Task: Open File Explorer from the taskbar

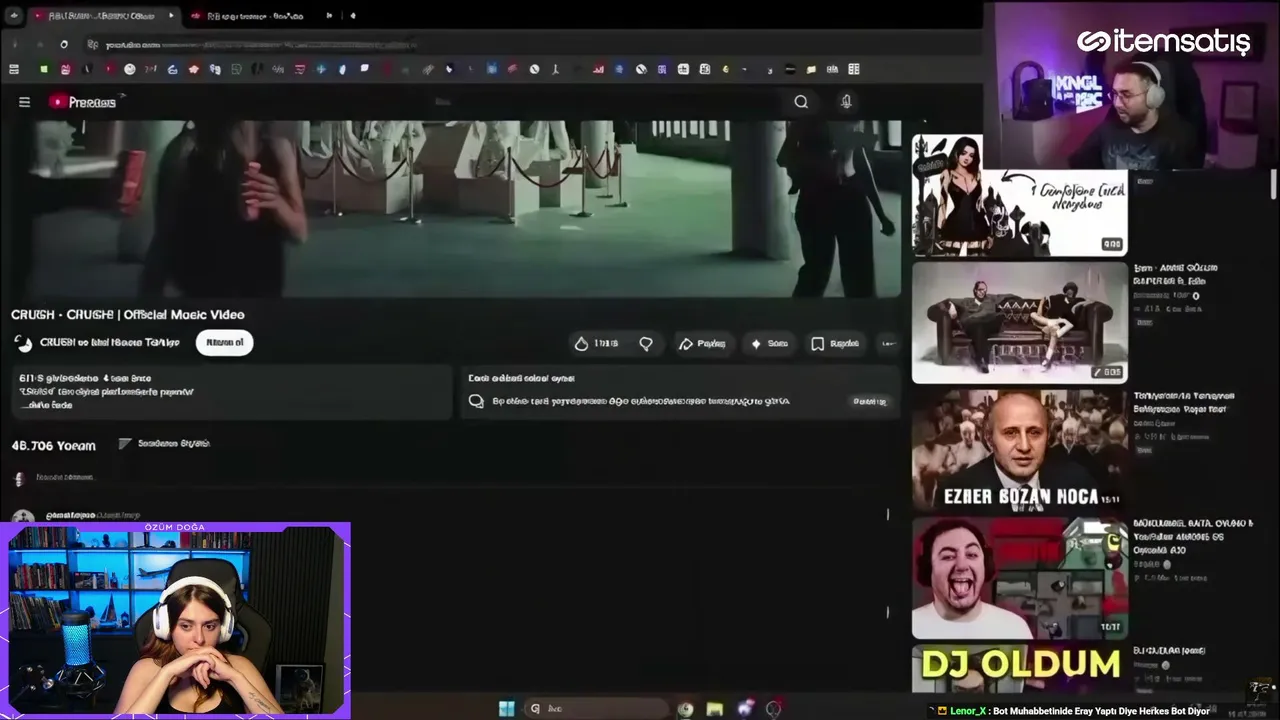Action: [x=714, y=709]
